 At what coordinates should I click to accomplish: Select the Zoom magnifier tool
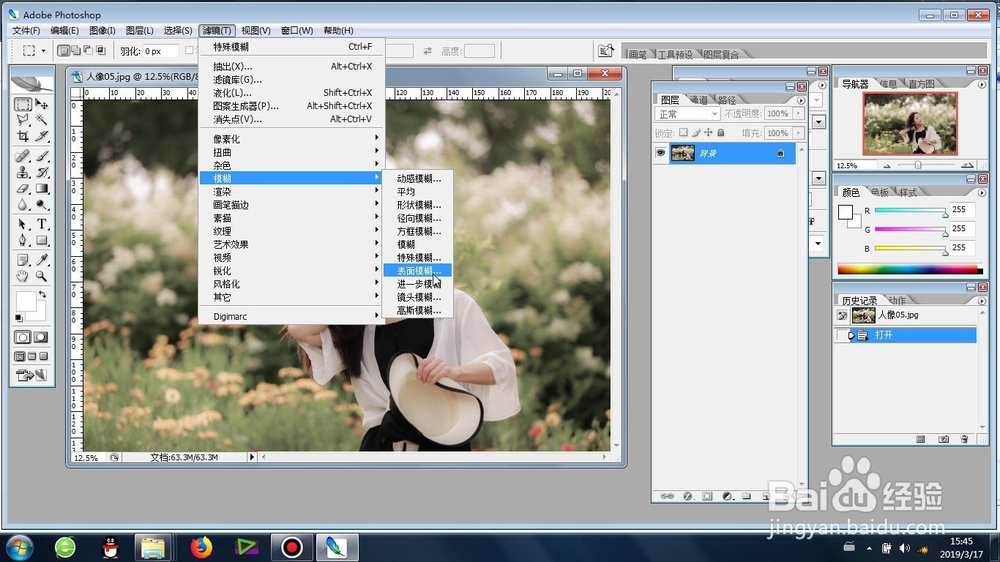click(41, 276)
